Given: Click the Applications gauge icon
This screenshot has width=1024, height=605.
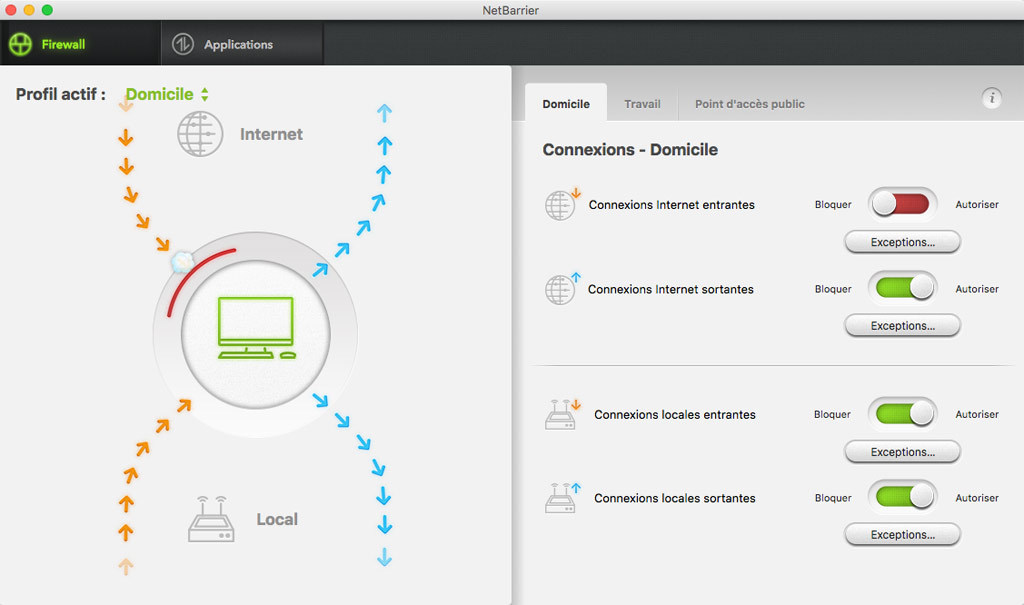Looking at the screenshot, I should (x=183, y=44).
